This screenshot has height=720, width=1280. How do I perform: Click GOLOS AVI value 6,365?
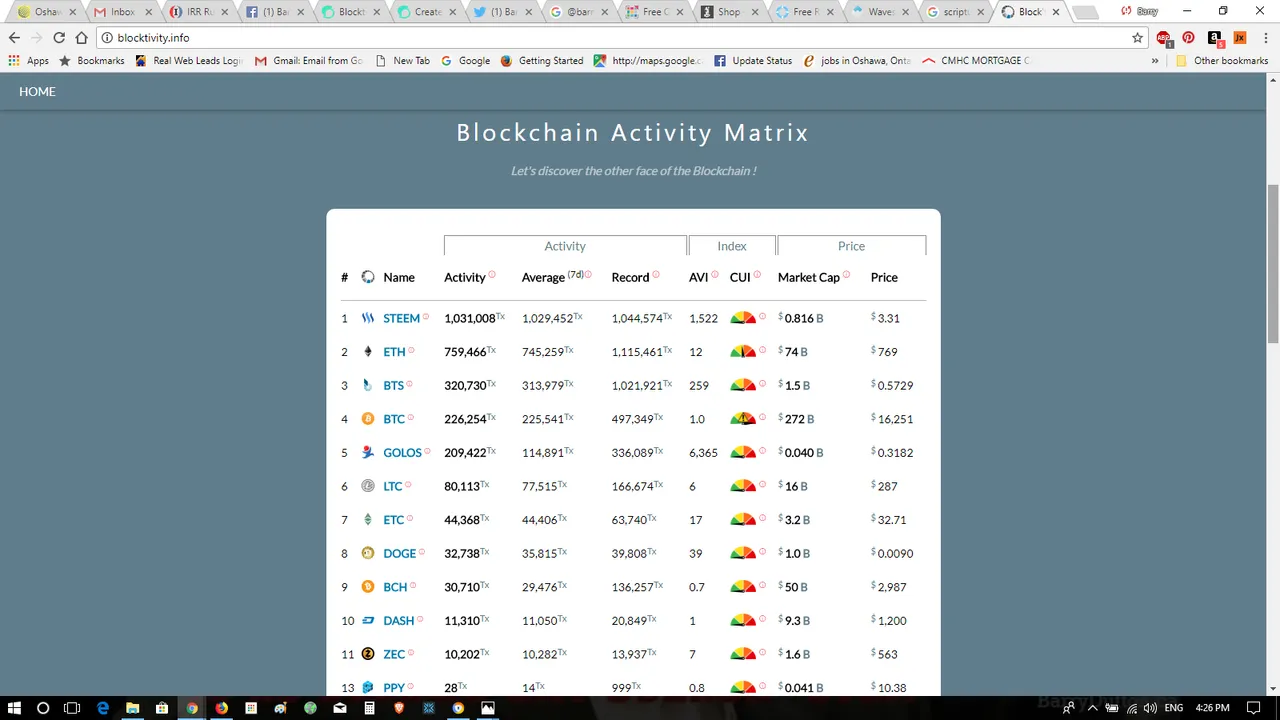tap(703, 452)
